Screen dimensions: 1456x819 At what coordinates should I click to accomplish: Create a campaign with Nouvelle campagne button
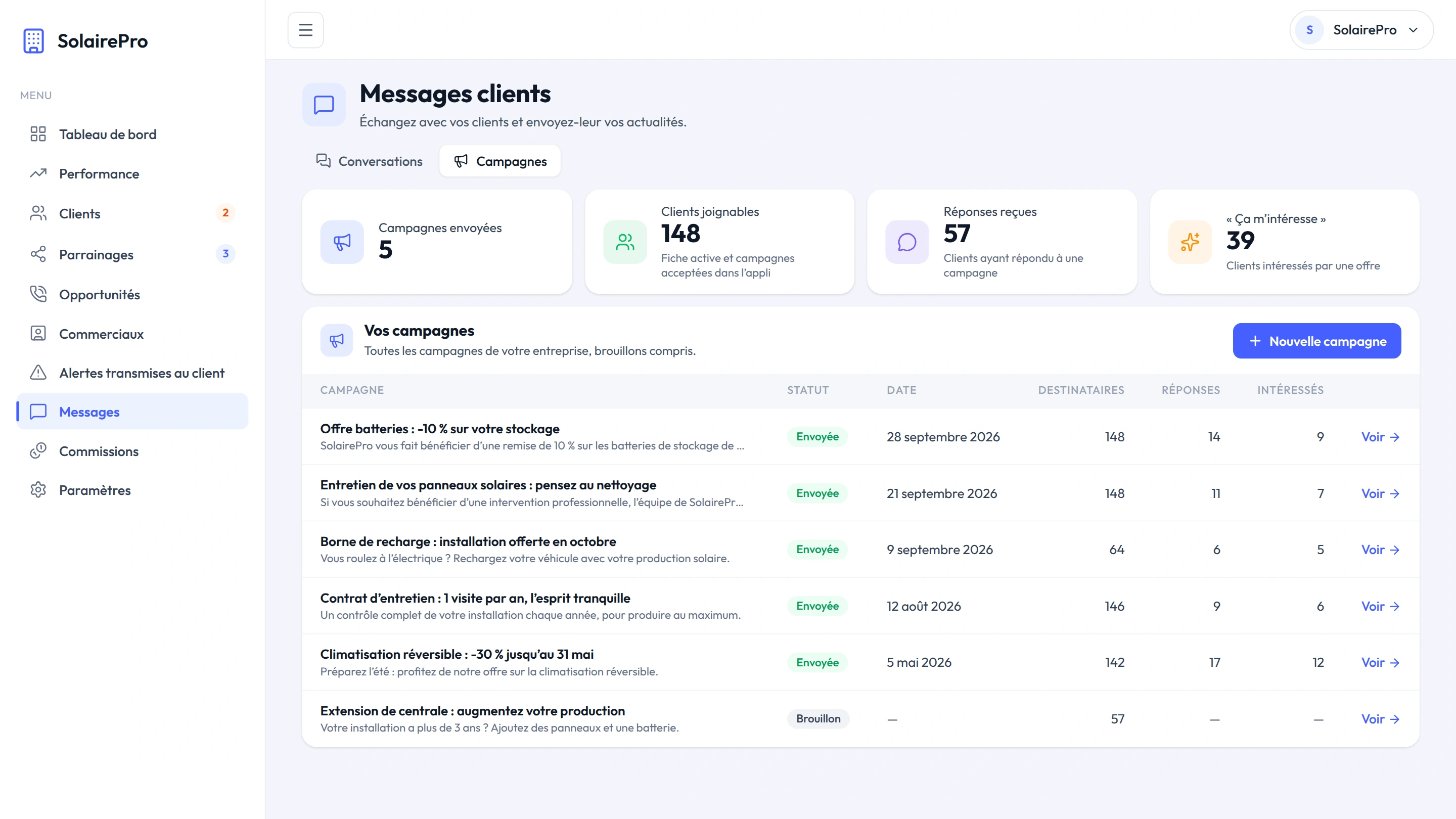[x=1316, y=341]
